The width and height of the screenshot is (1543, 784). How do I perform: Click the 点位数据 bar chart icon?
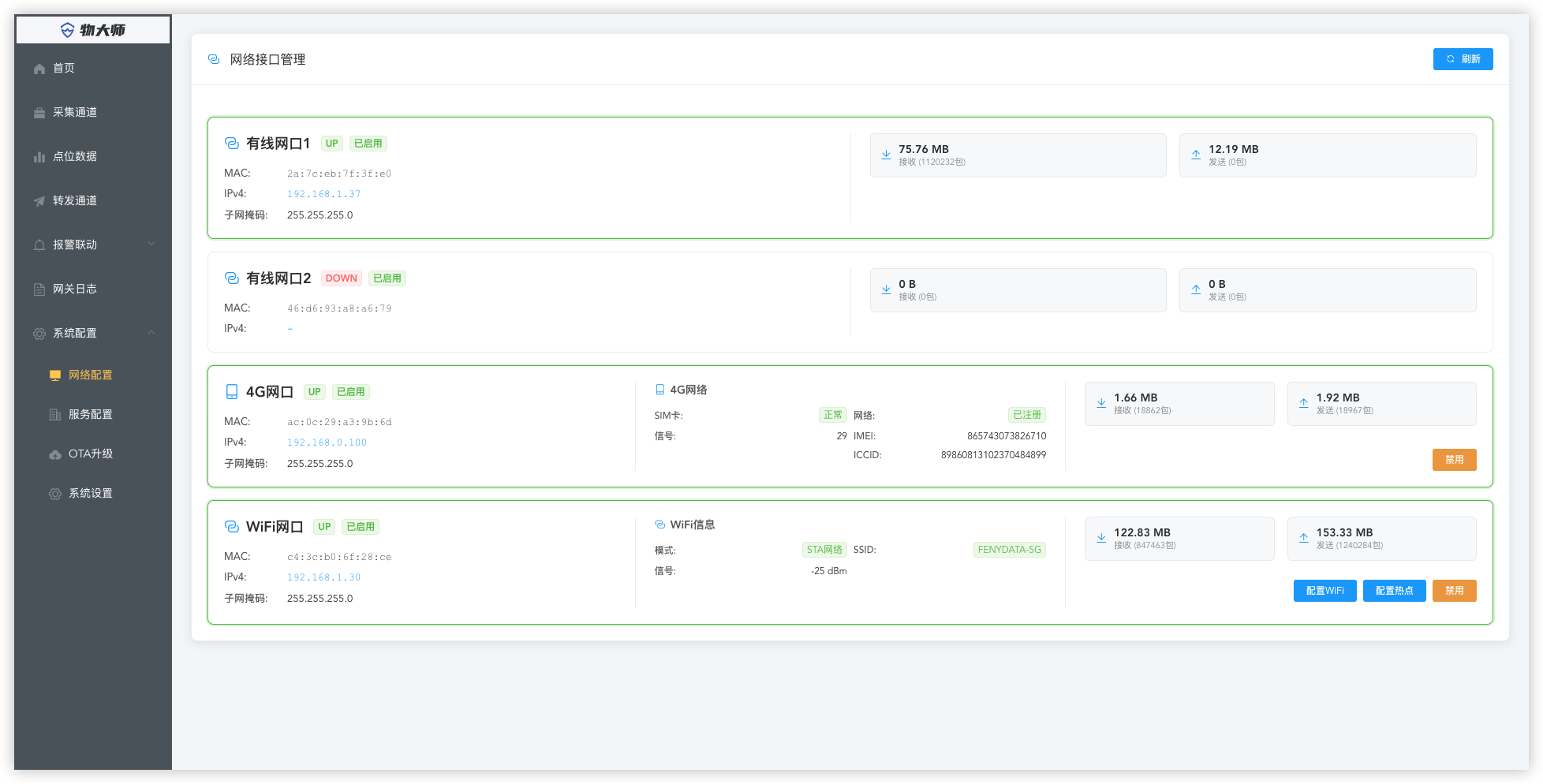tap(39, 157)
